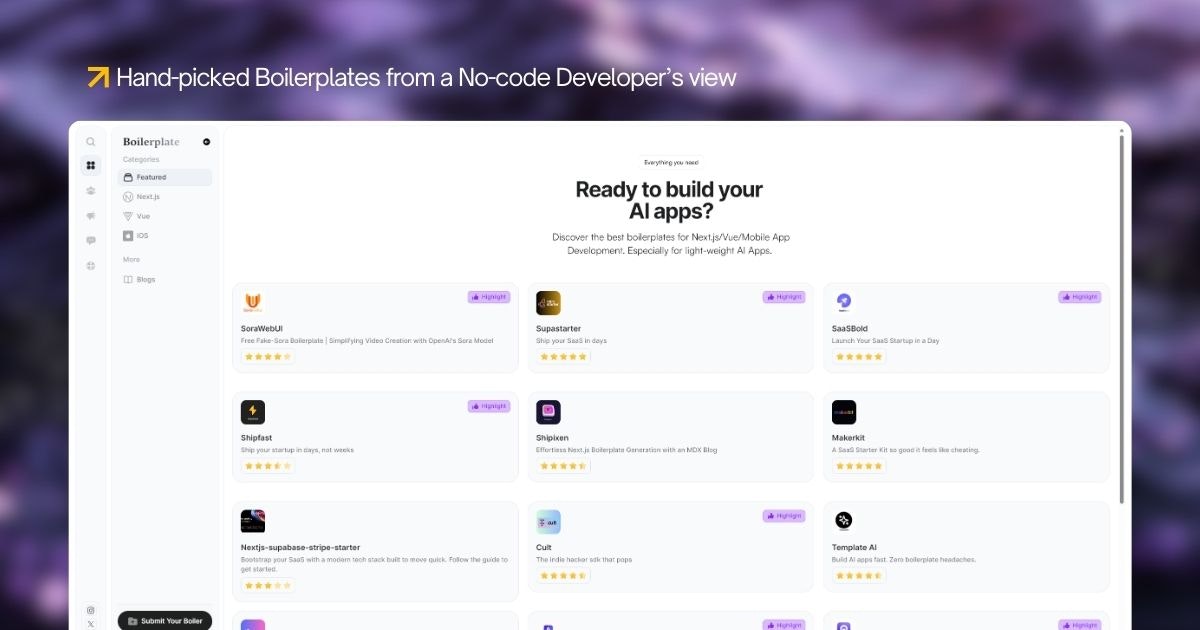Click the page vertical scrollbar thumb
Viewport: 1200px width, 630px height.
pos(1121,320)
